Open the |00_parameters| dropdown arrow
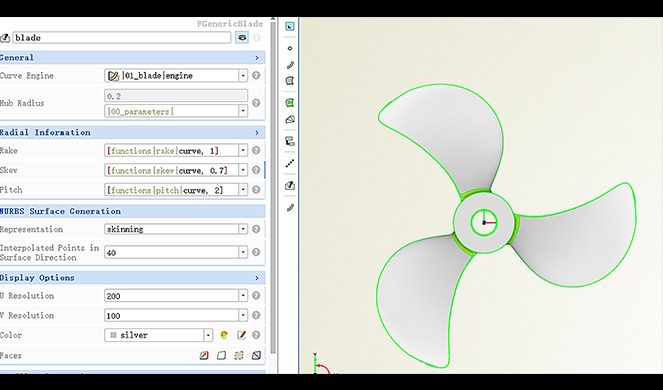Screen dimensions: 663x390 (243, 111)
